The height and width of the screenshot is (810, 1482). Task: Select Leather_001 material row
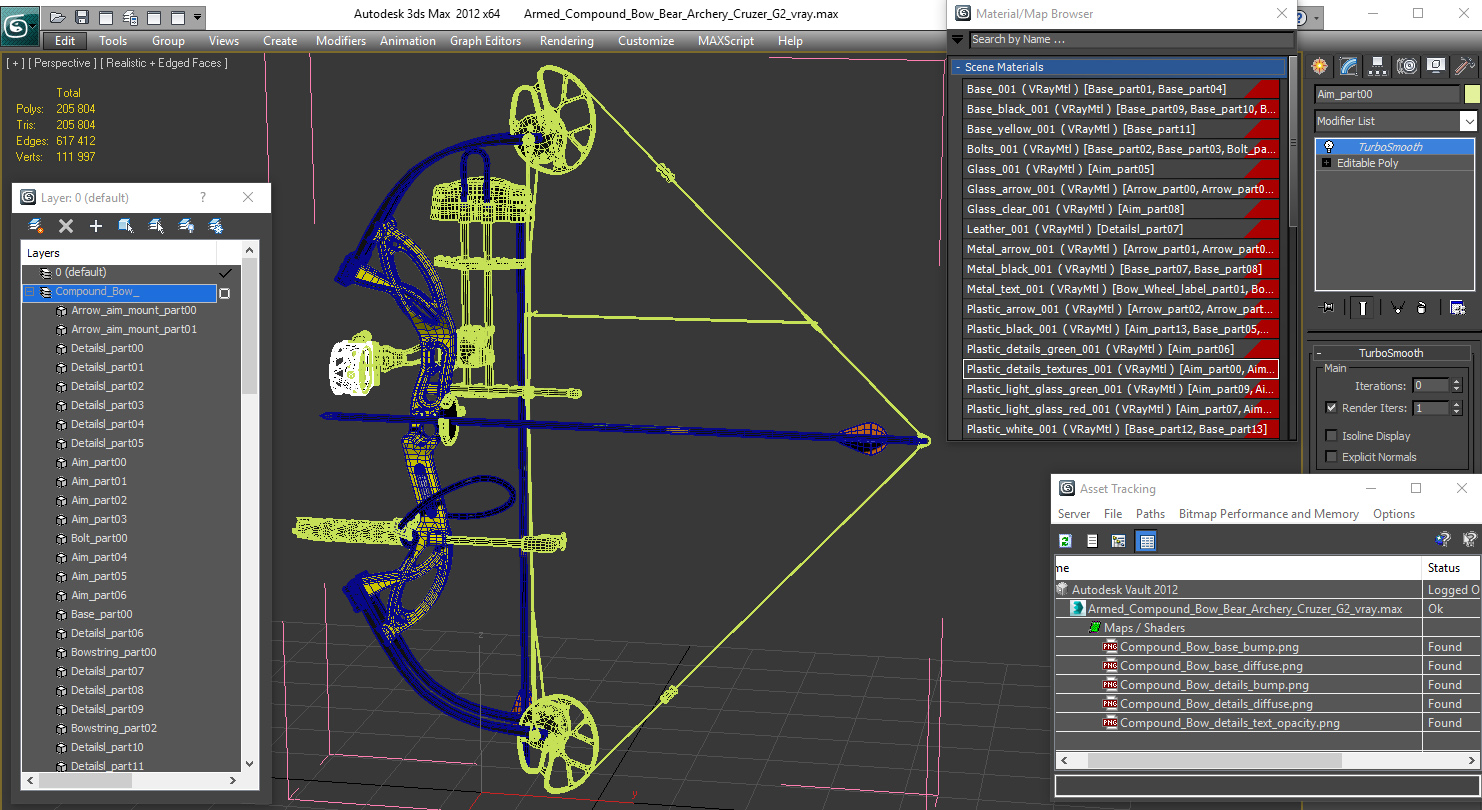(1121, 229)
